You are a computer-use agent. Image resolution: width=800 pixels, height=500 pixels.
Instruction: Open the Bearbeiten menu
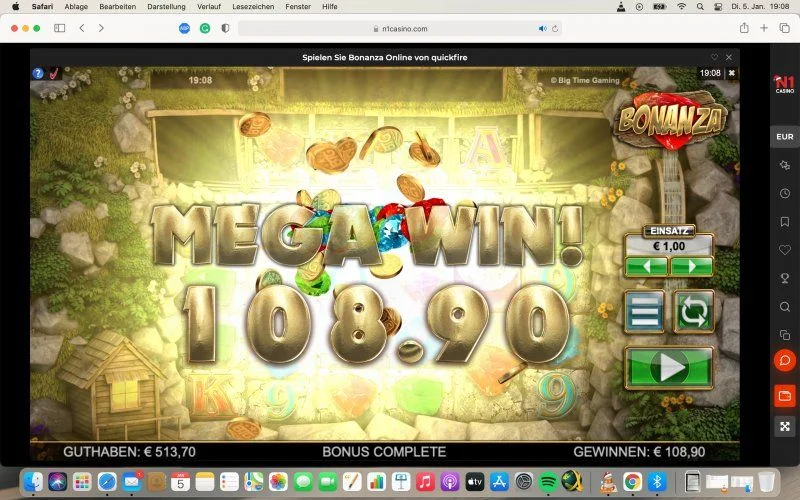(117, 7)
